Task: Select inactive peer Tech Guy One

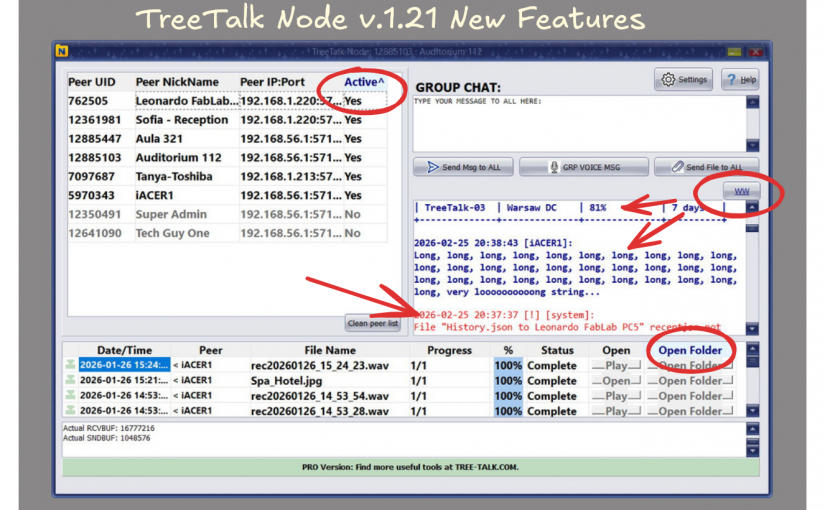Action: pos(227,233)
